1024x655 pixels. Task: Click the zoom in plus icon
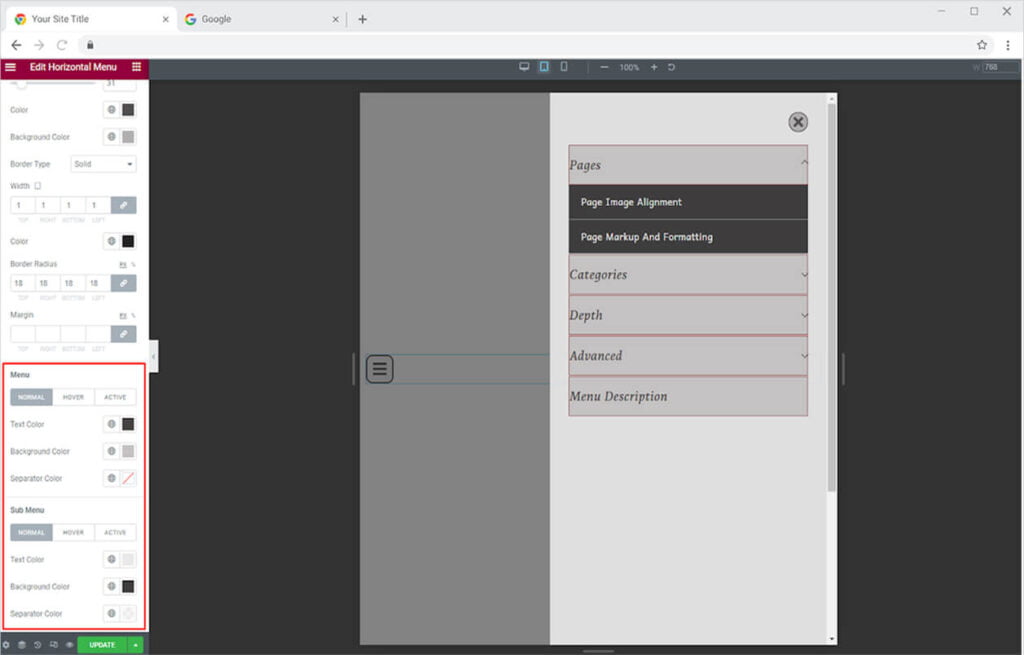pyautogui.click(x=654, y=67)
